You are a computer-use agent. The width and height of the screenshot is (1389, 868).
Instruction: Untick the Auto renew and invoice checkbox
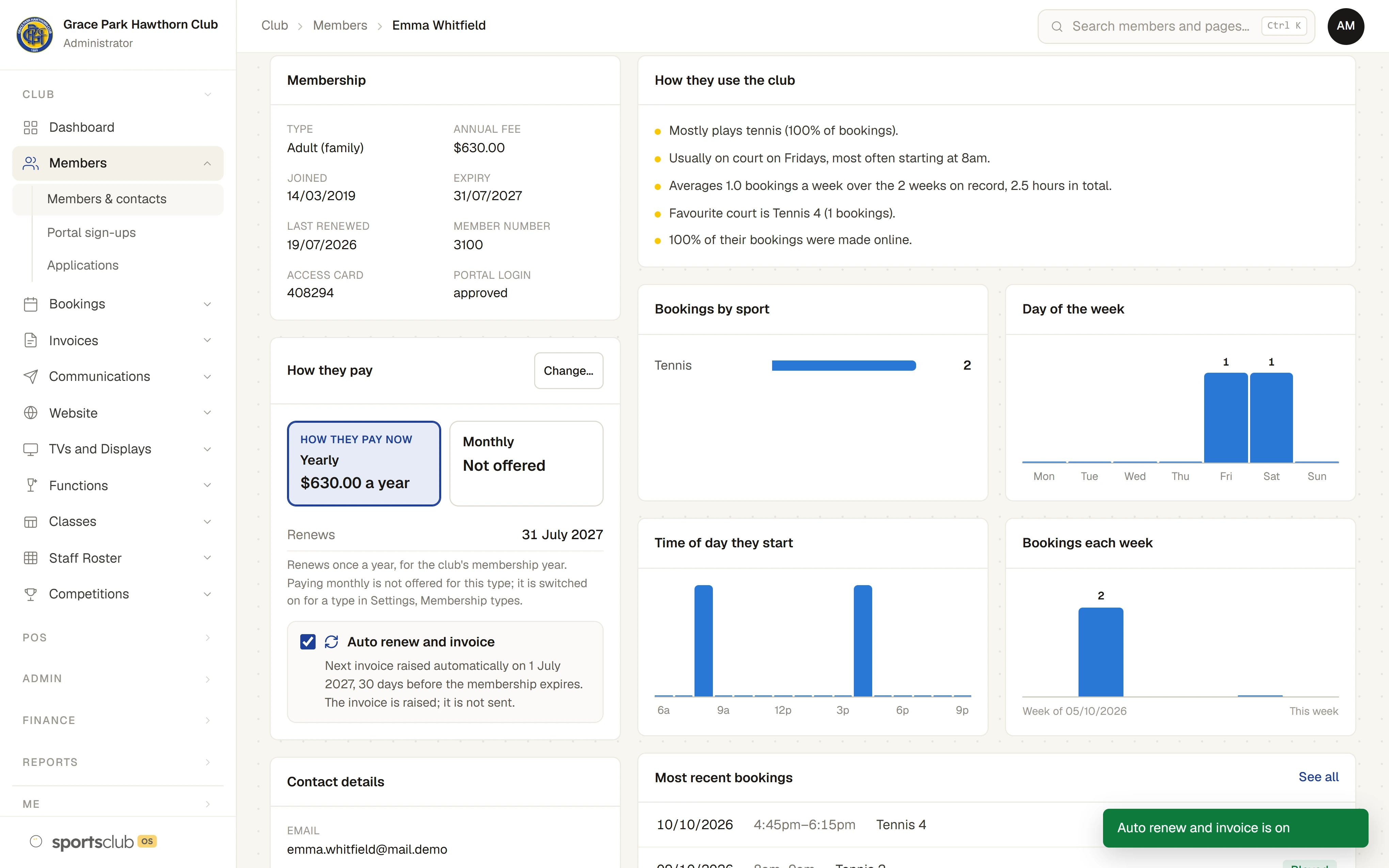[x=308, y=642]
